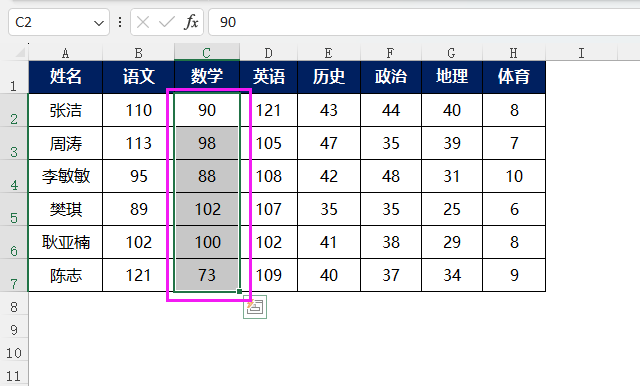Select row 2 header
640x386 pixels.
point(14,110)
